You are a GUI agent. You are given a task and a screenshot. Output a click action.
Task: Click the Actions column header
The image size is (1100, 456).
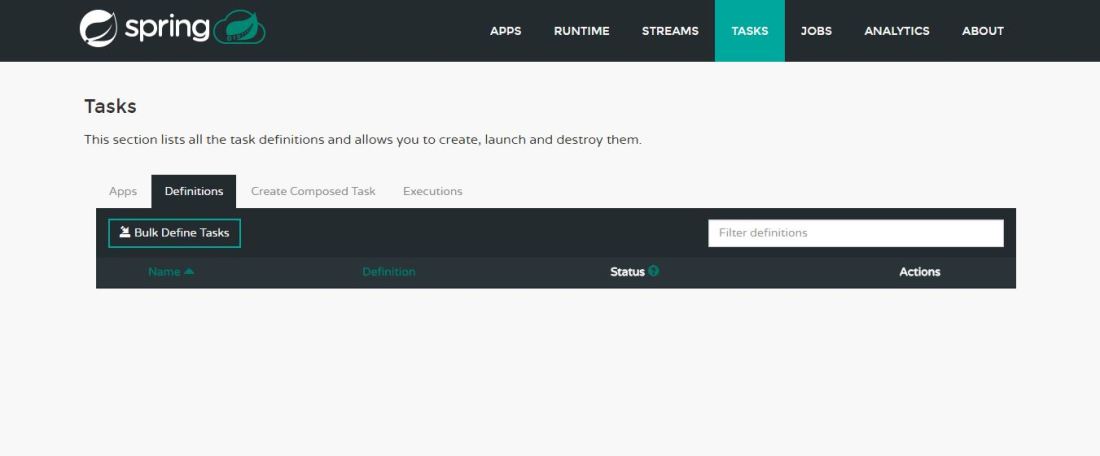tap(919, 272)
